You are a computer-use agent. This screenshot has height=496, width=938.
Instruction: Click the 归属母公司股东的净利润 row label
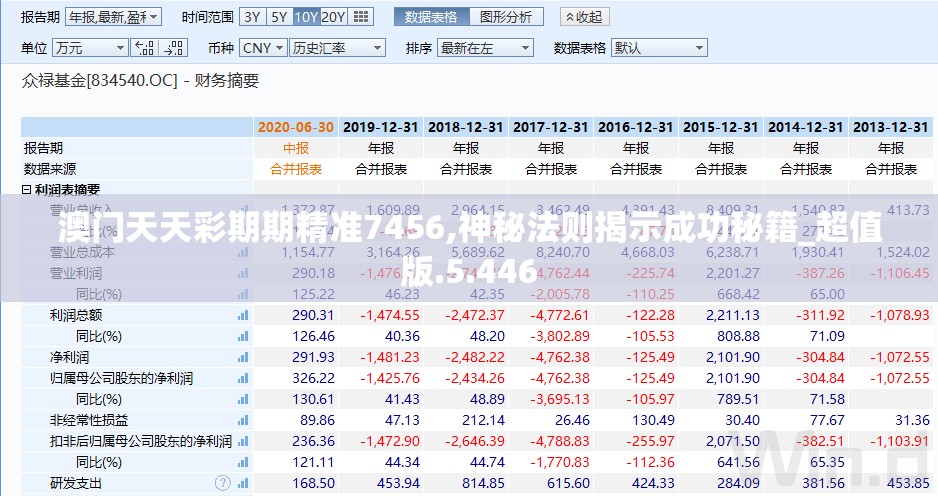tap(121, 378)
